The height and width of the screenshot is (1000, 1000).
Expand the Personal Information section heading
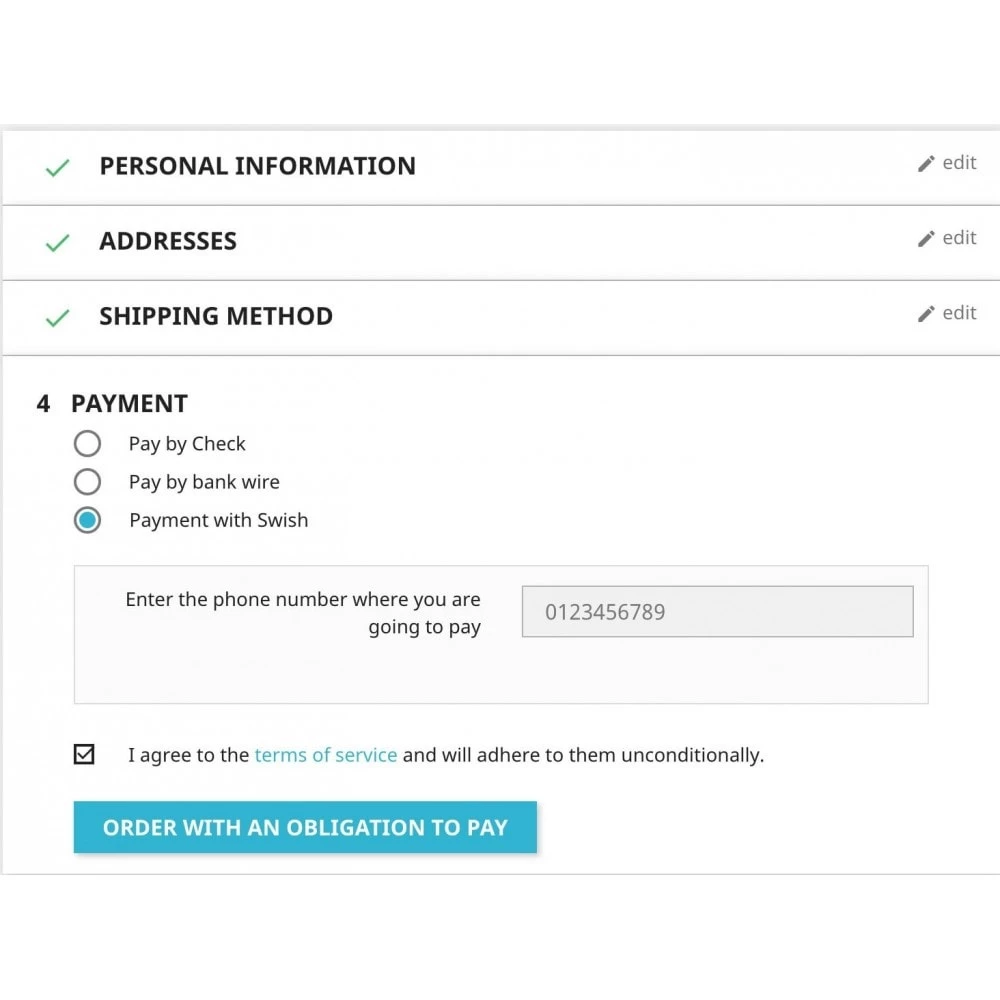point(258,166)
